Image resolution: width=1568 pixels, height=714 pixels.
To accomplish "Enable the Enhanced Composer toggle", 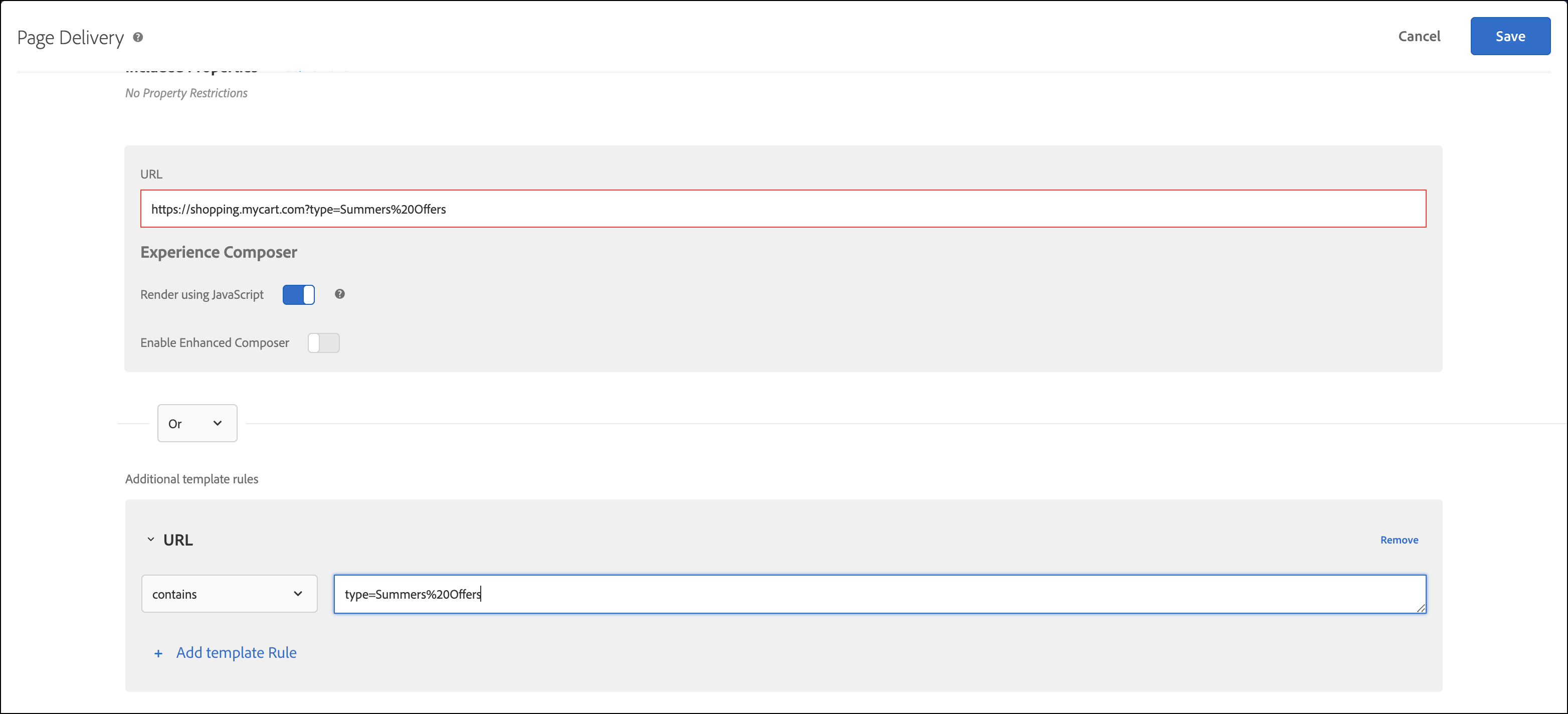I will coord(323,342).
